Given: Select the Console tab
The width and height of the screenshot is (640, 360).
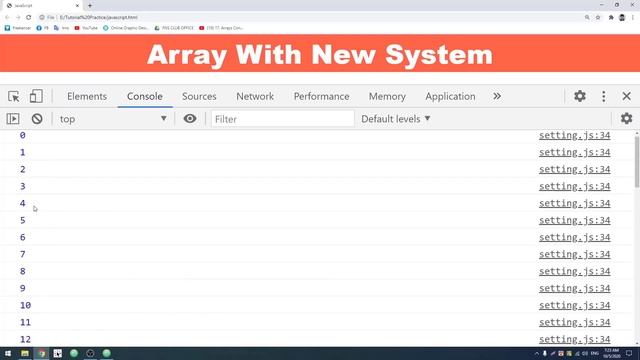Looking at the screenshot, I should [x=145, y=96].
